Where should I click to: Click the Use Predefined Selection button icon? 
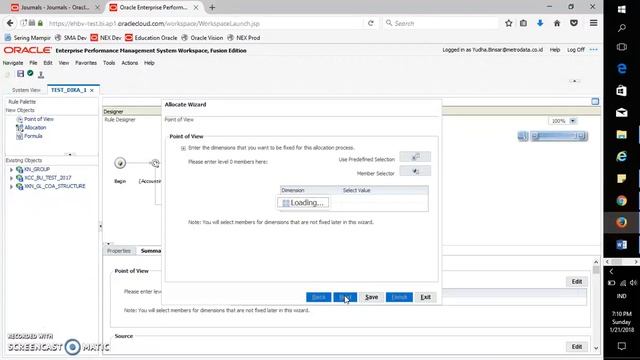coord(415,157)
